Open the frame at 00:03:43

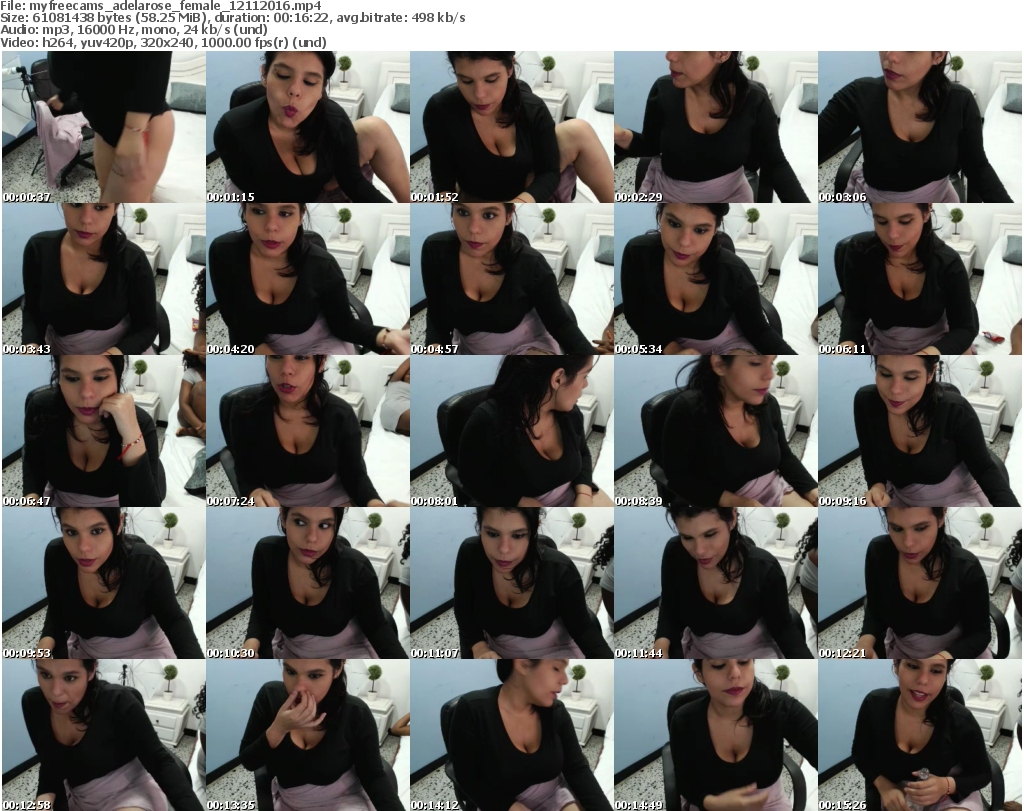104,279
